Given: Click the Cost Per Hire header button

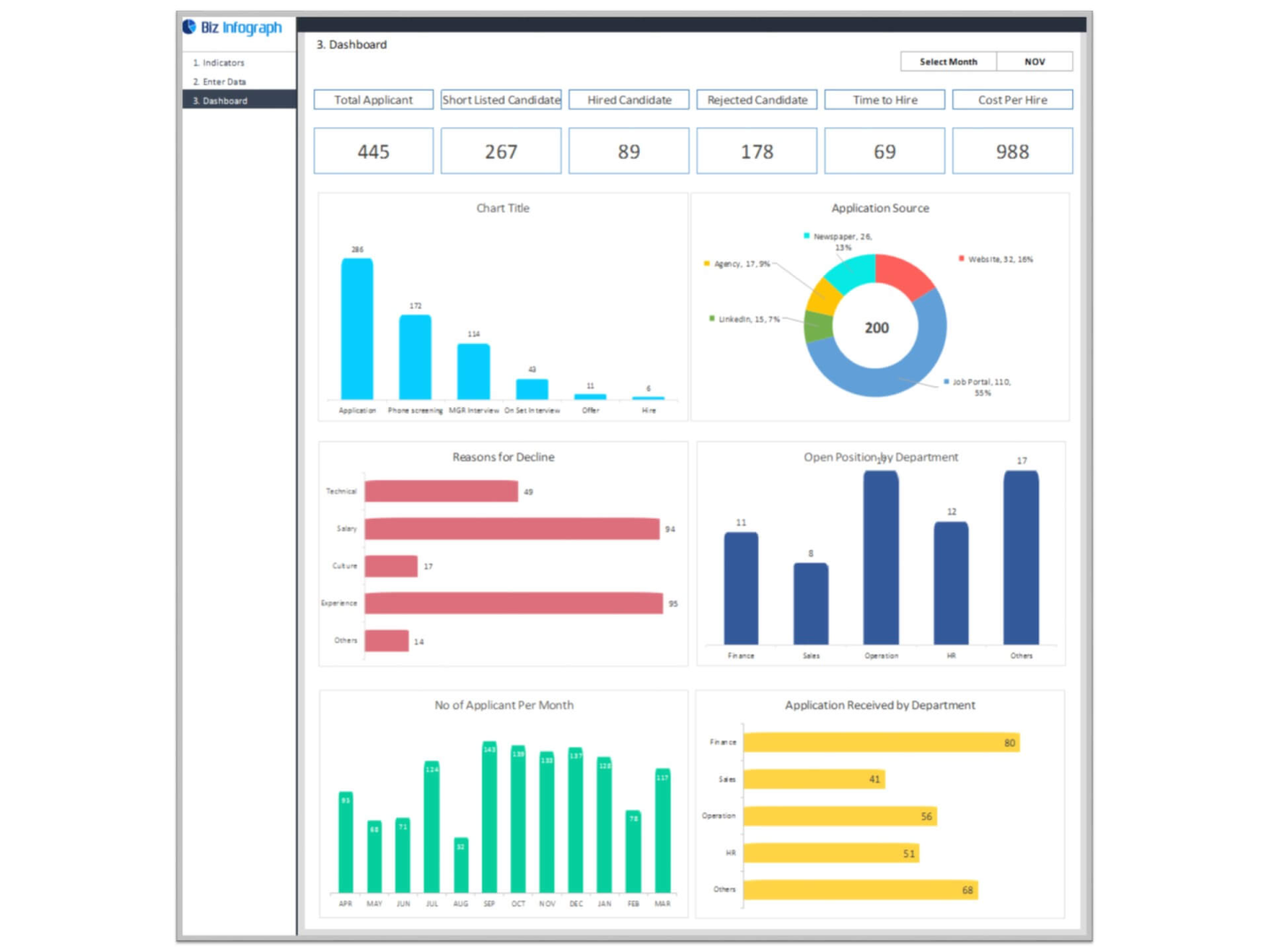Looking at the screenshot, I should click(1013, 99).
